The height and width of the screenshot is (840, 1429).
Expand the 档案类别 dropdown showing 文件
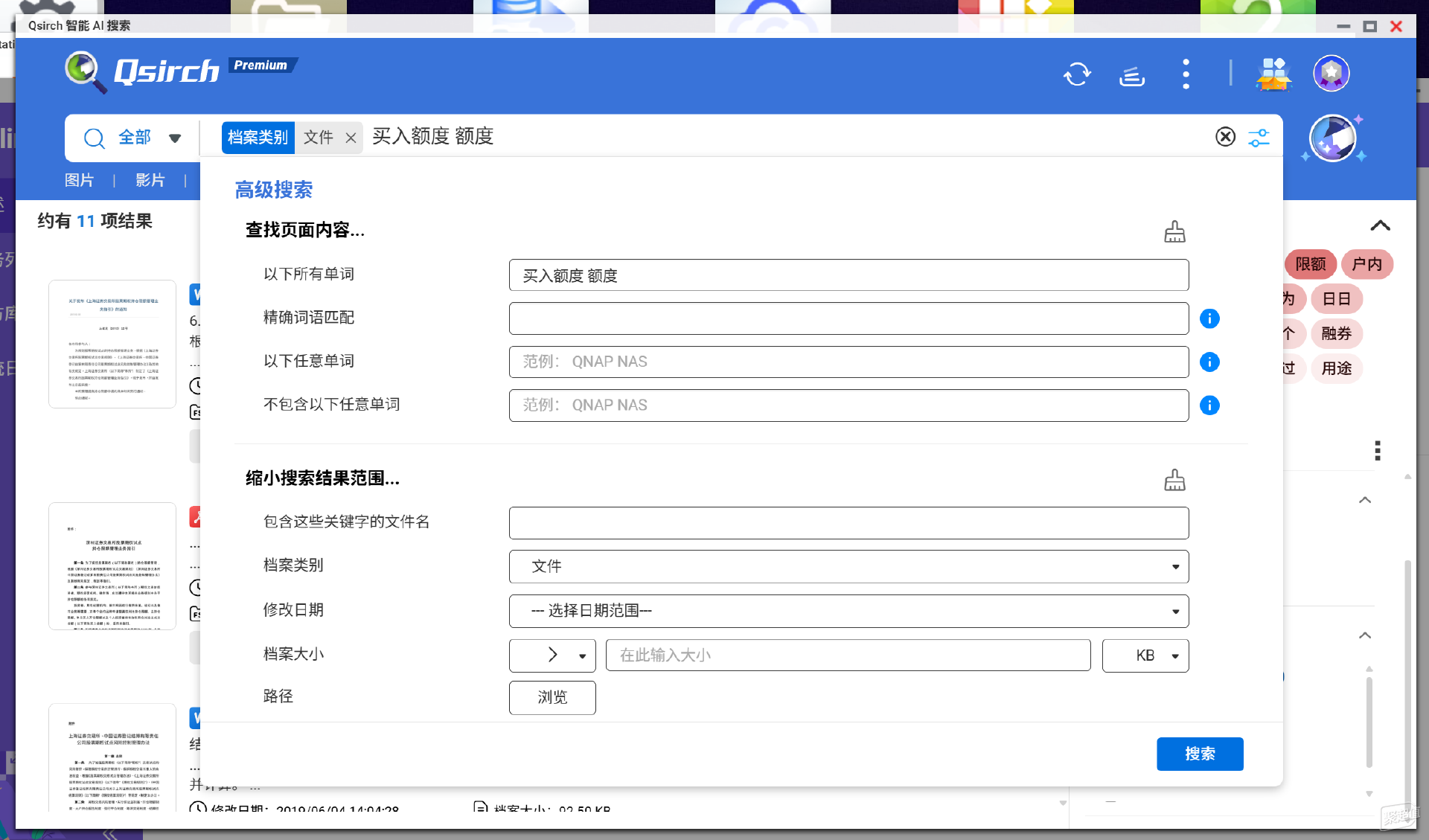848,567
